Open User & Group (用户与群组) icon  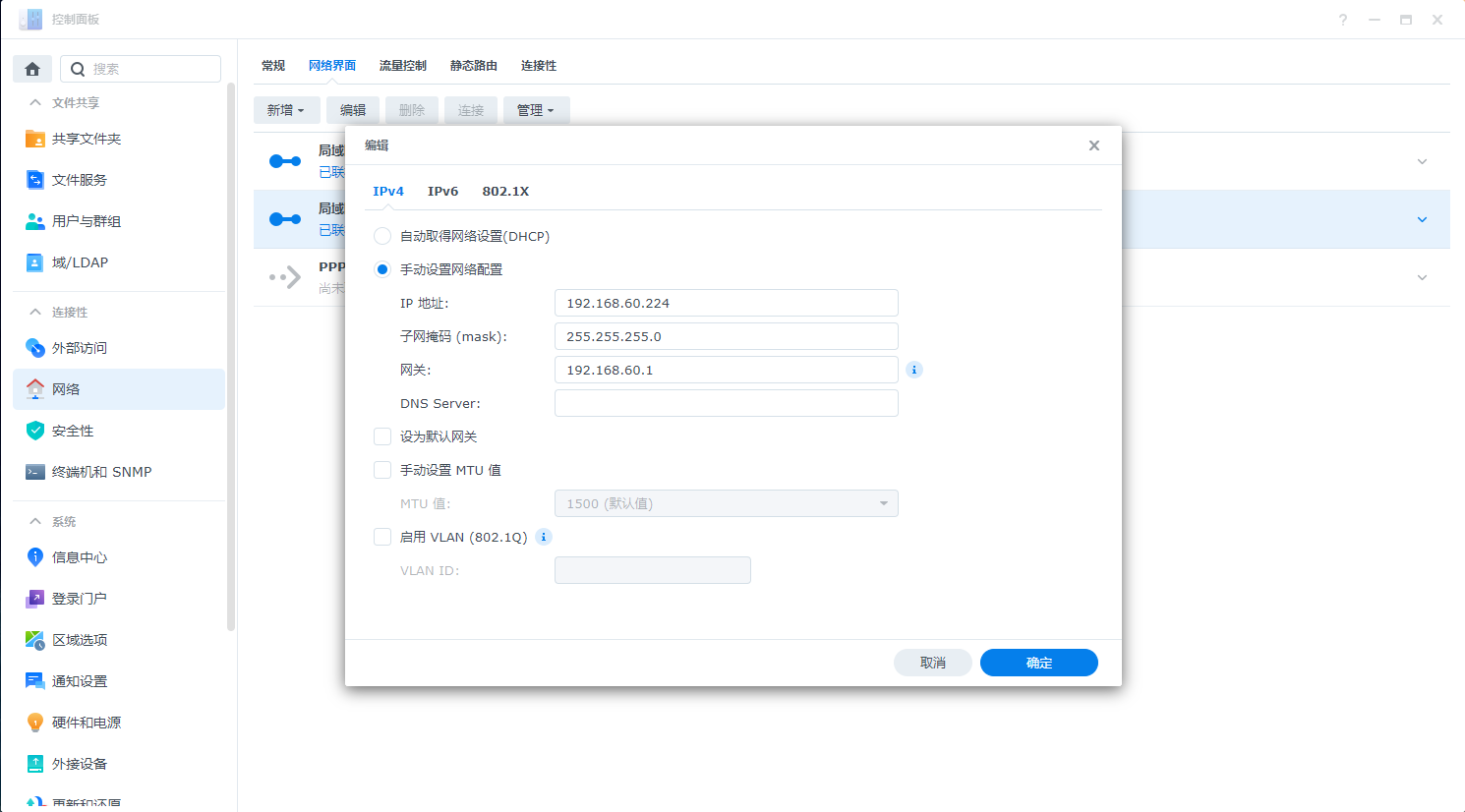pyautogui.click(x=35, y=221)
